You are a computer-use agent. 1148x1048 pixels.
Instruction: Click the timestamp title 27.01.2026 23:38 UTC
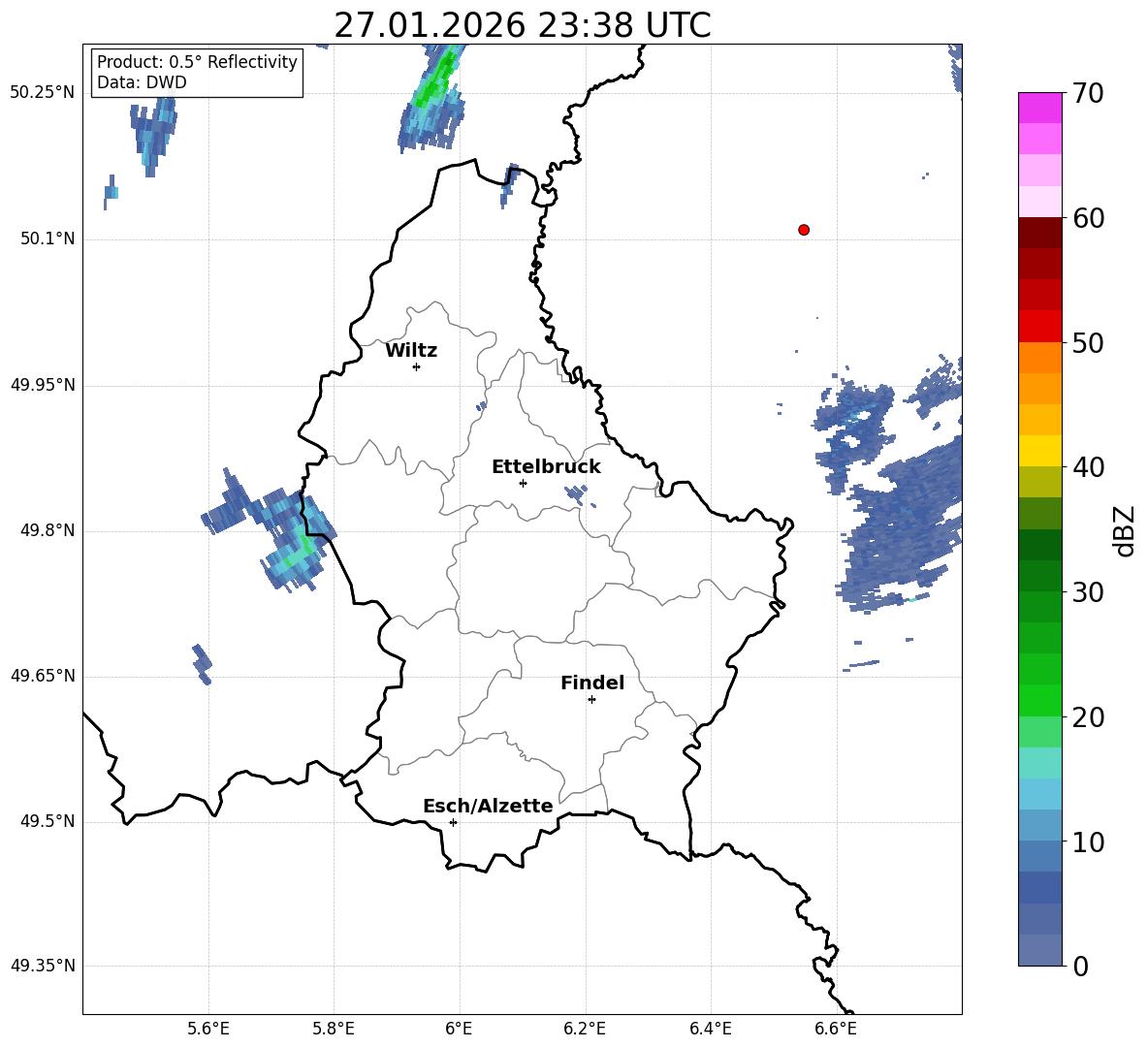523,25
